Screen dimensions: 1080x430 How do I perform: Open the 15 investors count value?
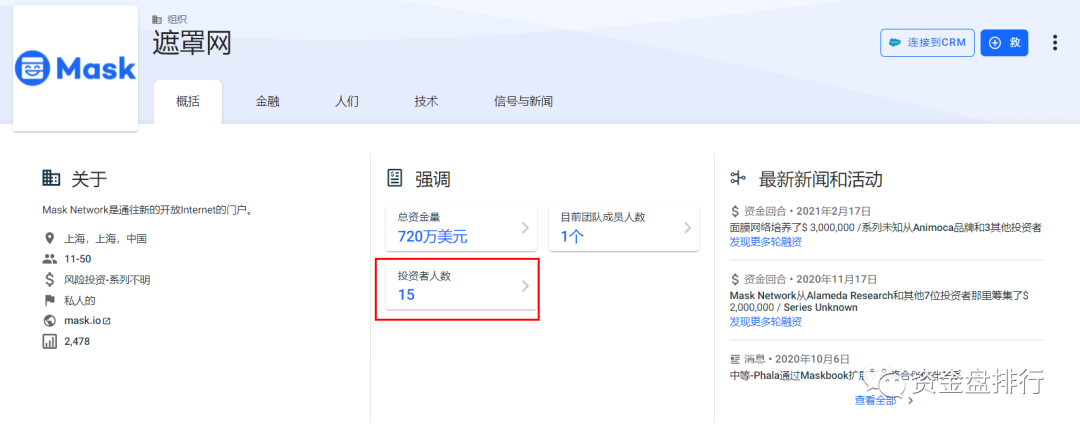point(406,295)
